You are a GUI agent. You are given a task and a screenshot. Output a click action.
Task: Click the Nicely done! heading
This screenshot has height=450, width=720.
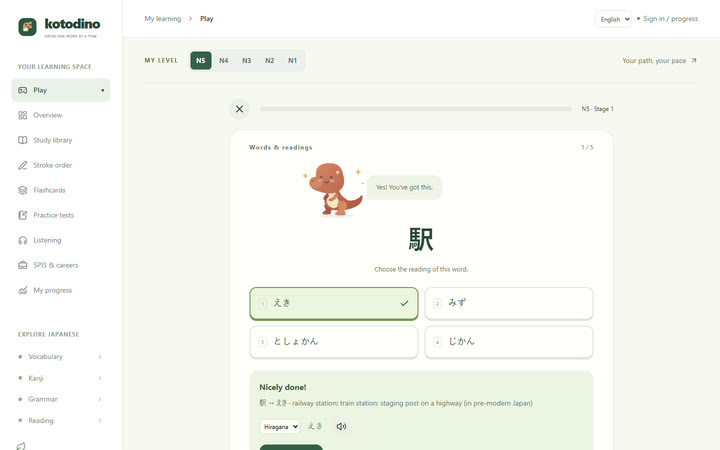point(282,387)
